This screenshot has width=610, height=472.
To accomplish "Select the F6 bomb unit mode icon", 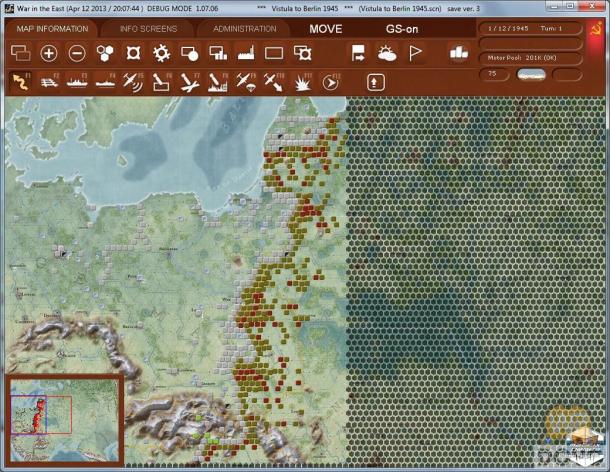I will (162, 82).
